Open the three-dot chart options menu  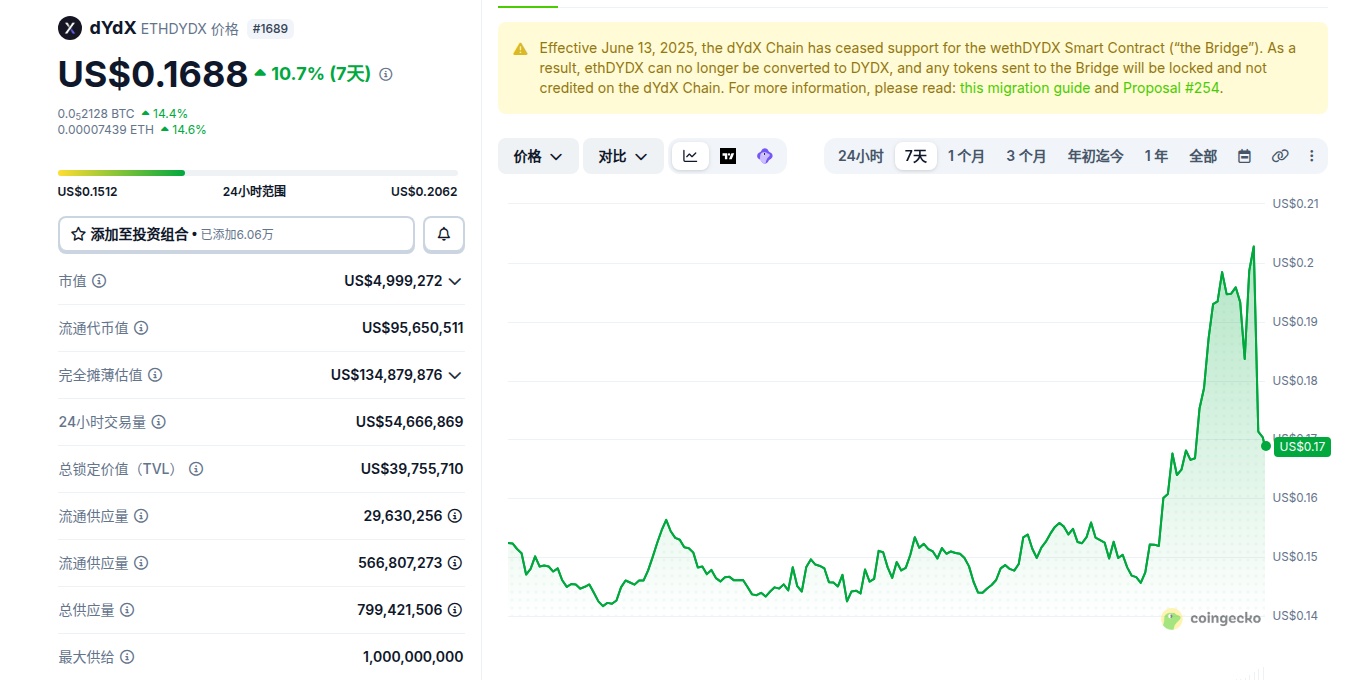(1312, 156)
